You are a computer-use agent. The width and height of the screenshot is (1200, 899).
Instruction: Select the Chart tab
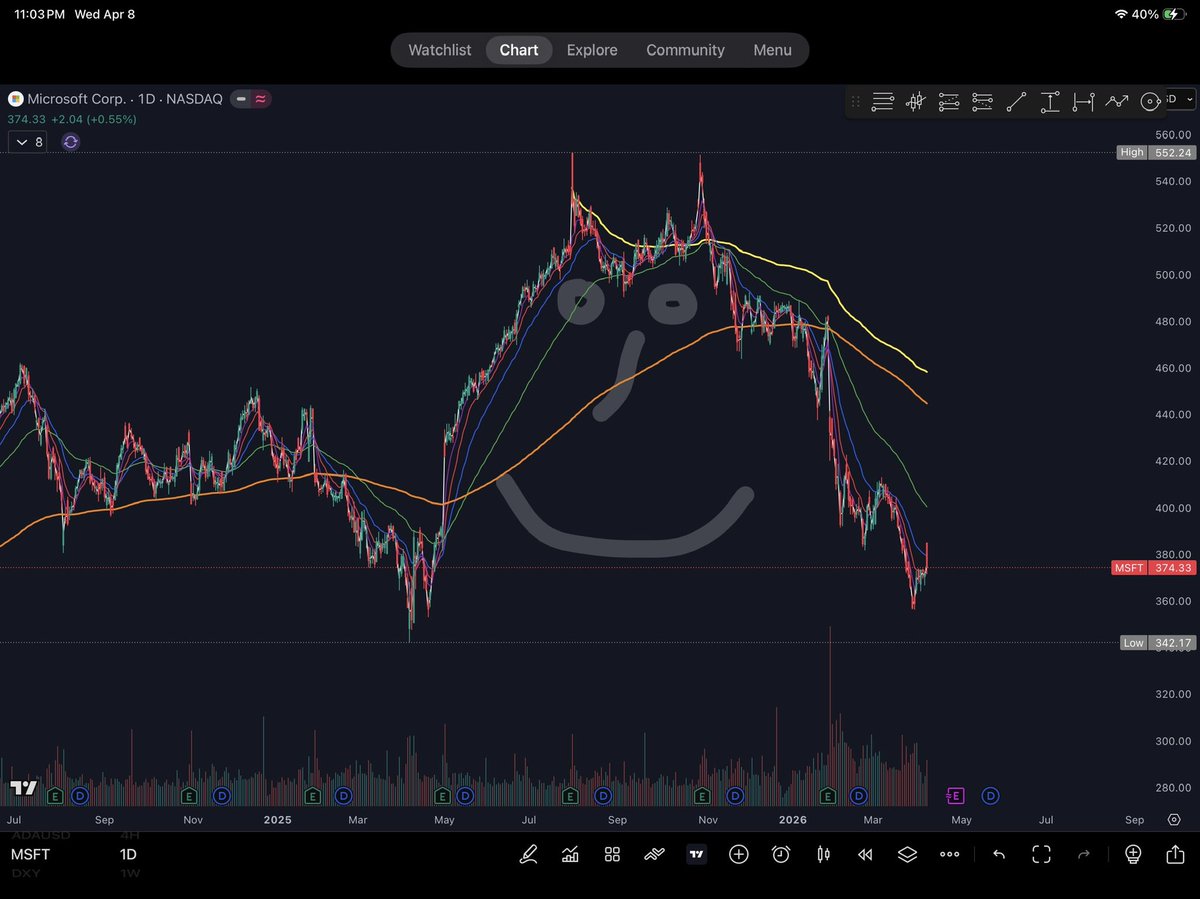(519, 50)
